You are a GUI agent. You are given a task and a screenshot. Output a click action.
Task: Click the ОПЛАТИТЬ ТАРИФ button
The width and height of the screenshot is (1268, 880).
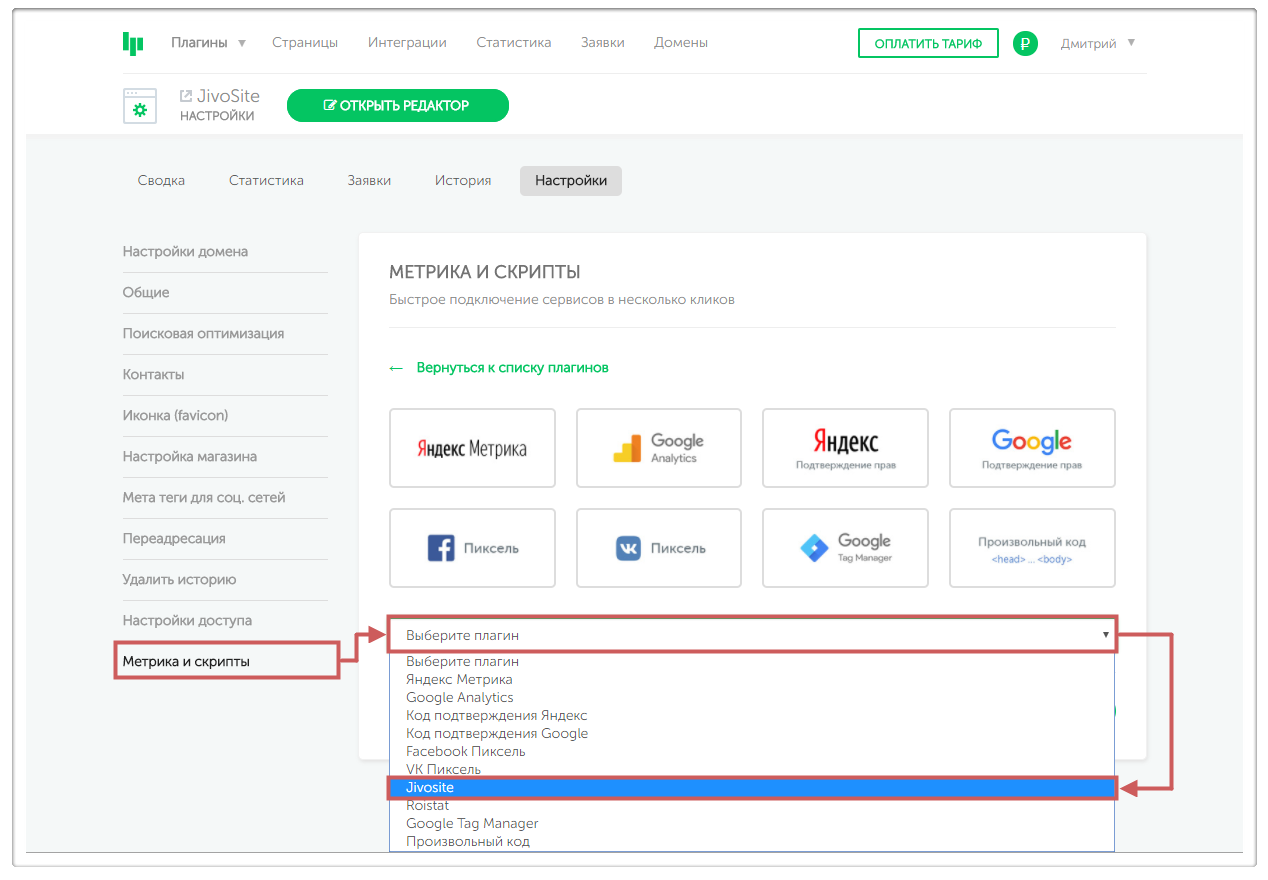click(x=928, y=43)
